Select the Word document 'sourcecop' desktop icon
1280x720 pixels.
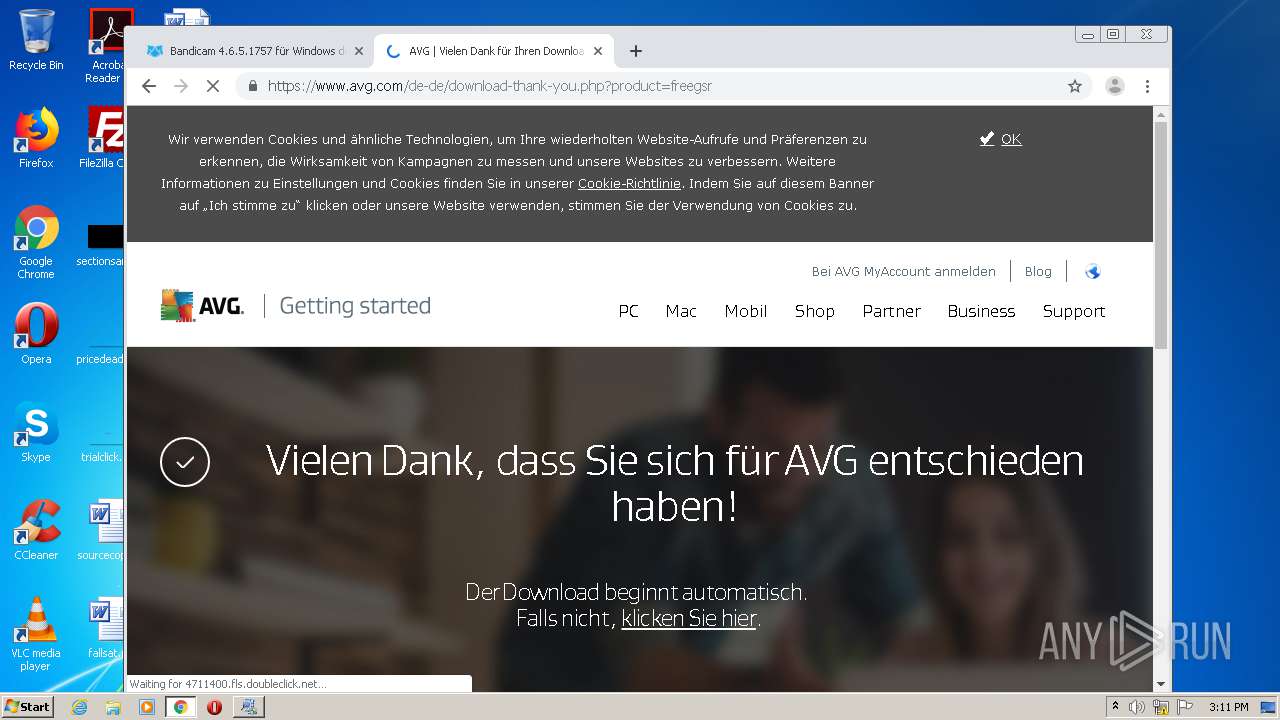click(x=103, y=530)
